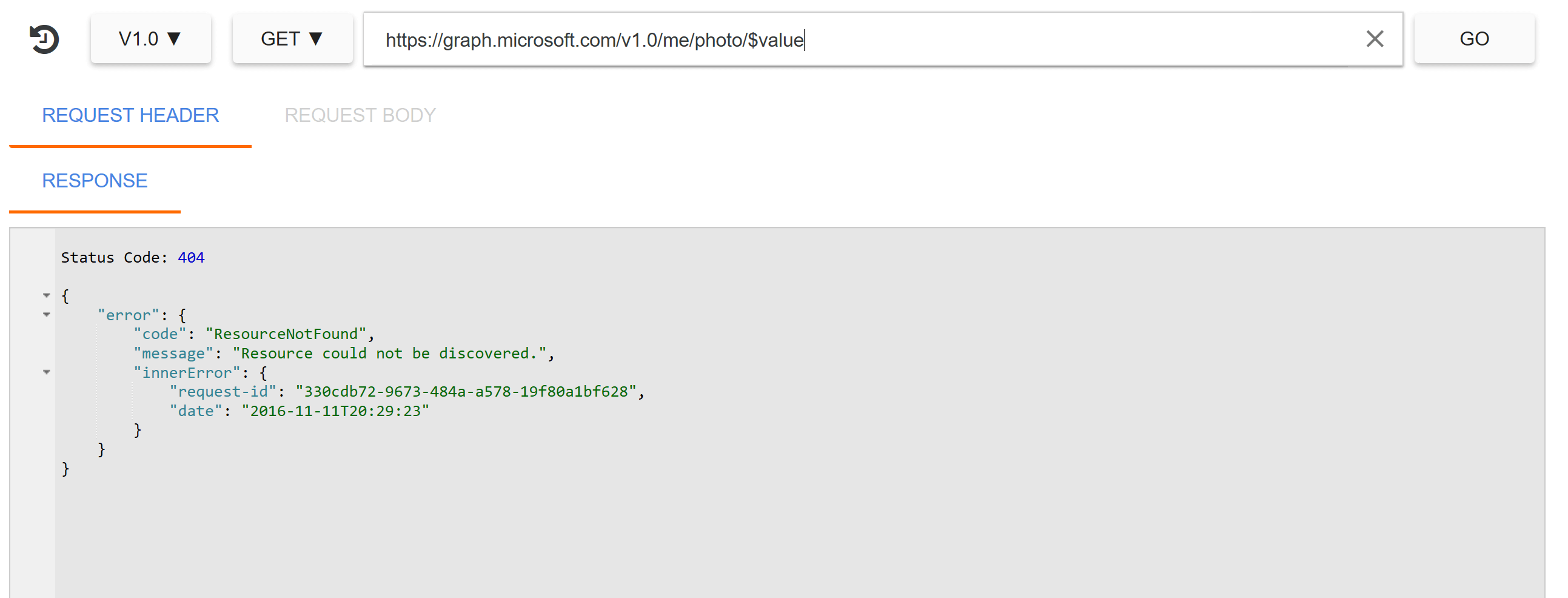Viewport: 1568px width, 598px height.
Task: Switch to the REQUEST BODY tab
Action: click(360, 115)
